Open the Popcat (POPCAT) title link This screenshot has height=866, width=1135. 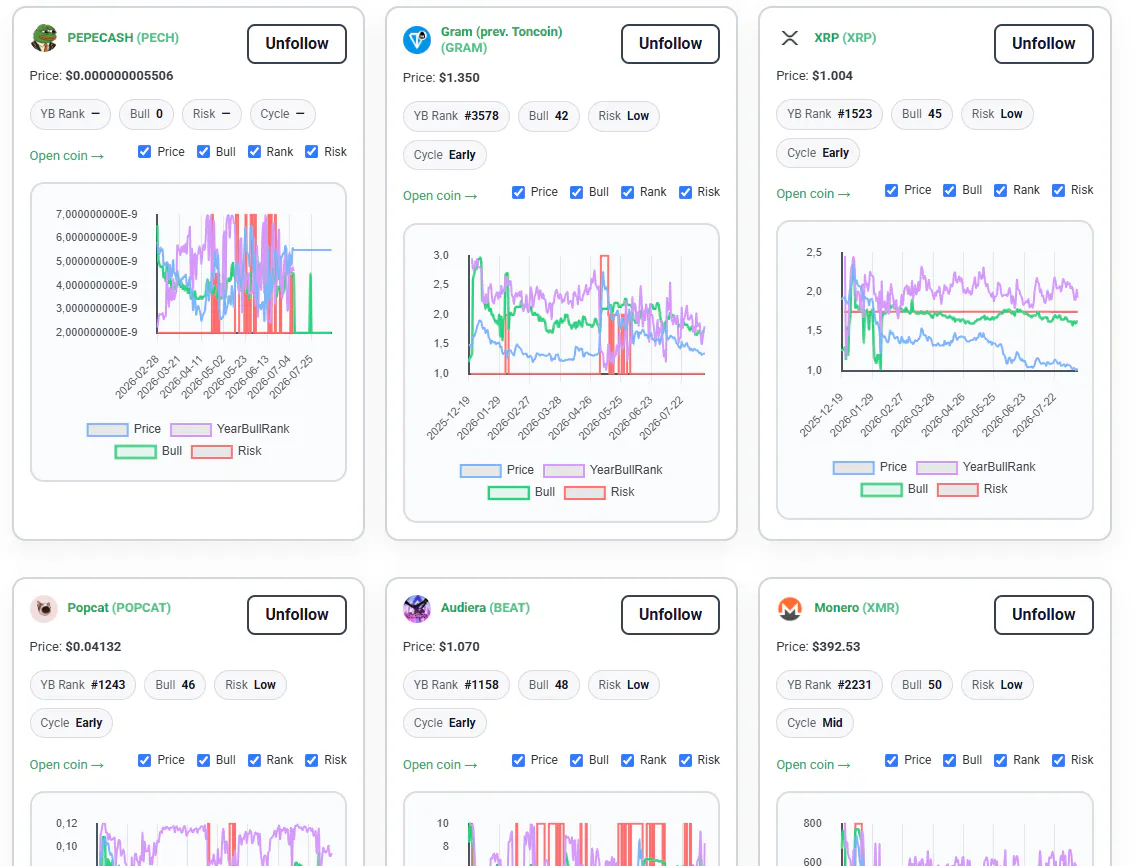click(x=119, y=608)
